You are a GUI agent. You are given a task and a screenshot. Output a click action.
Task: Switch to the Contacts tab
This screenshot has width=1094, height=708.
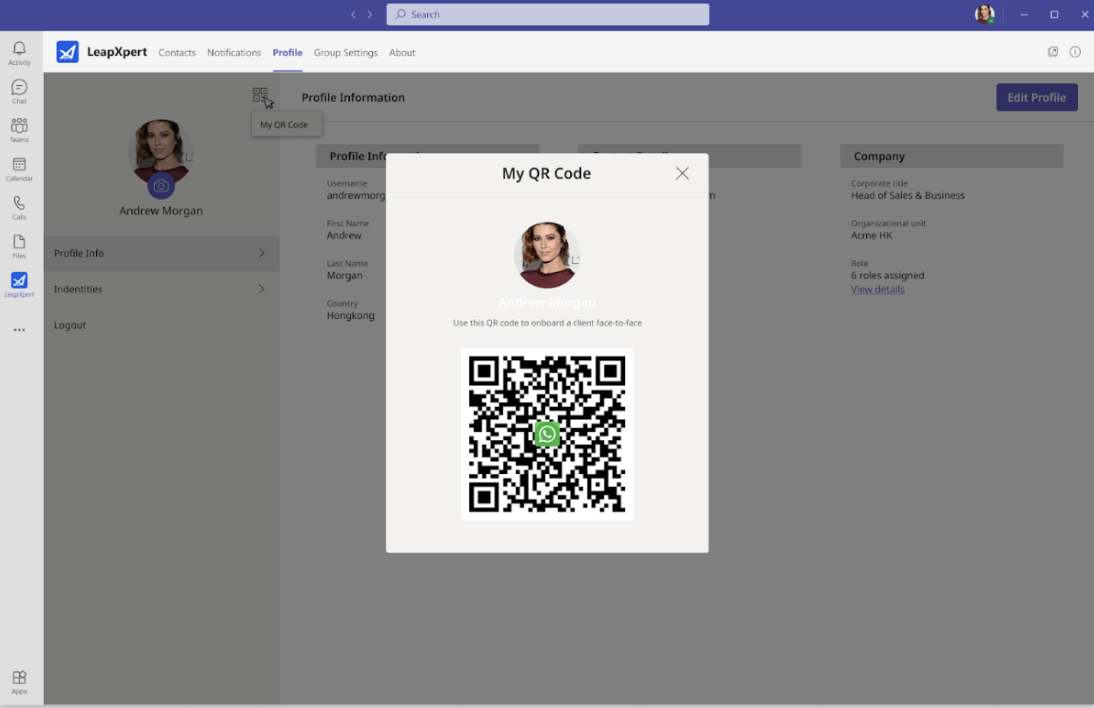pos(177,52)
